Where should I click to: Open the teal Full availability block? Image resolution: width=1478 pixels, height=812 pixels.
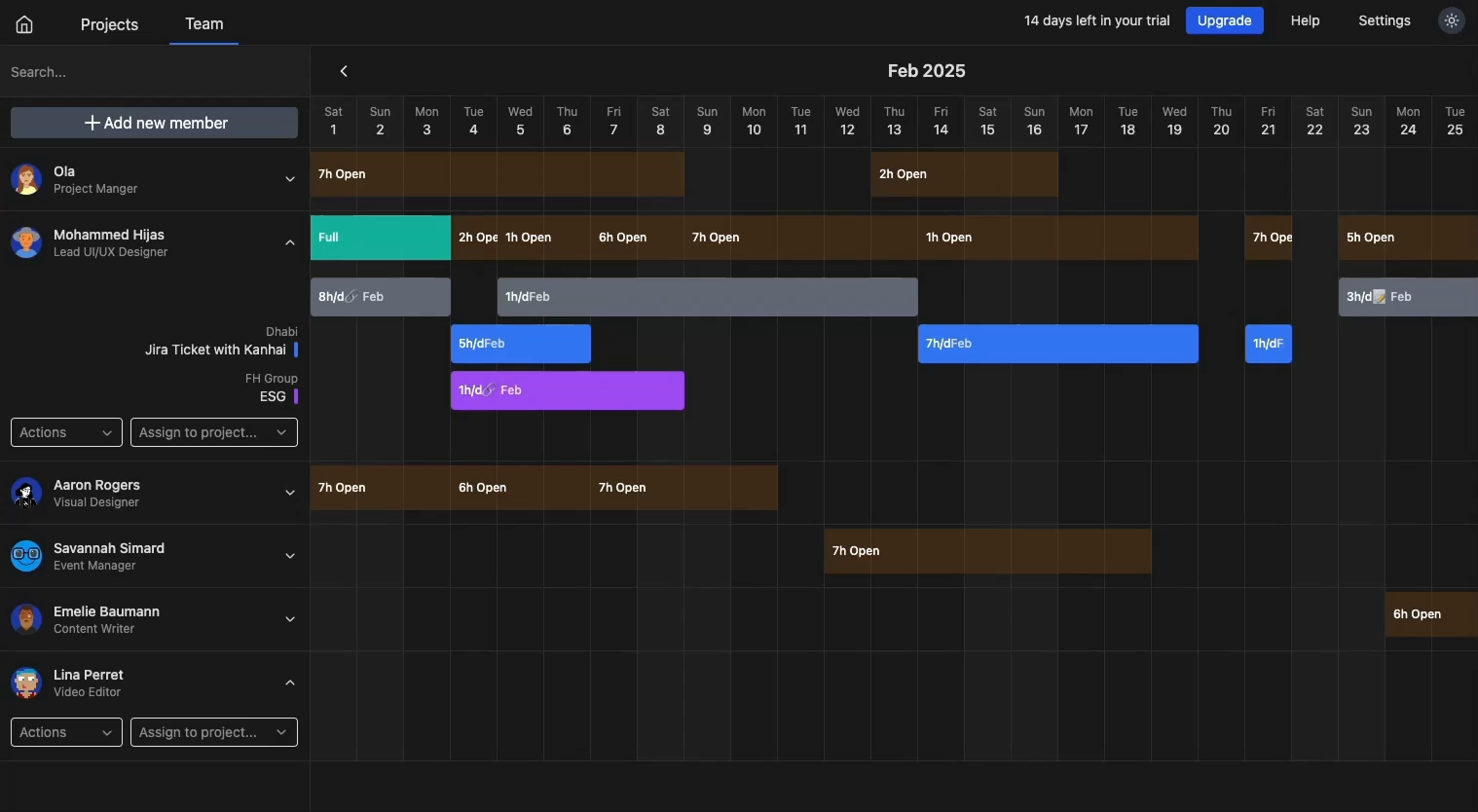pyautogui.click(x=381, y=238)
